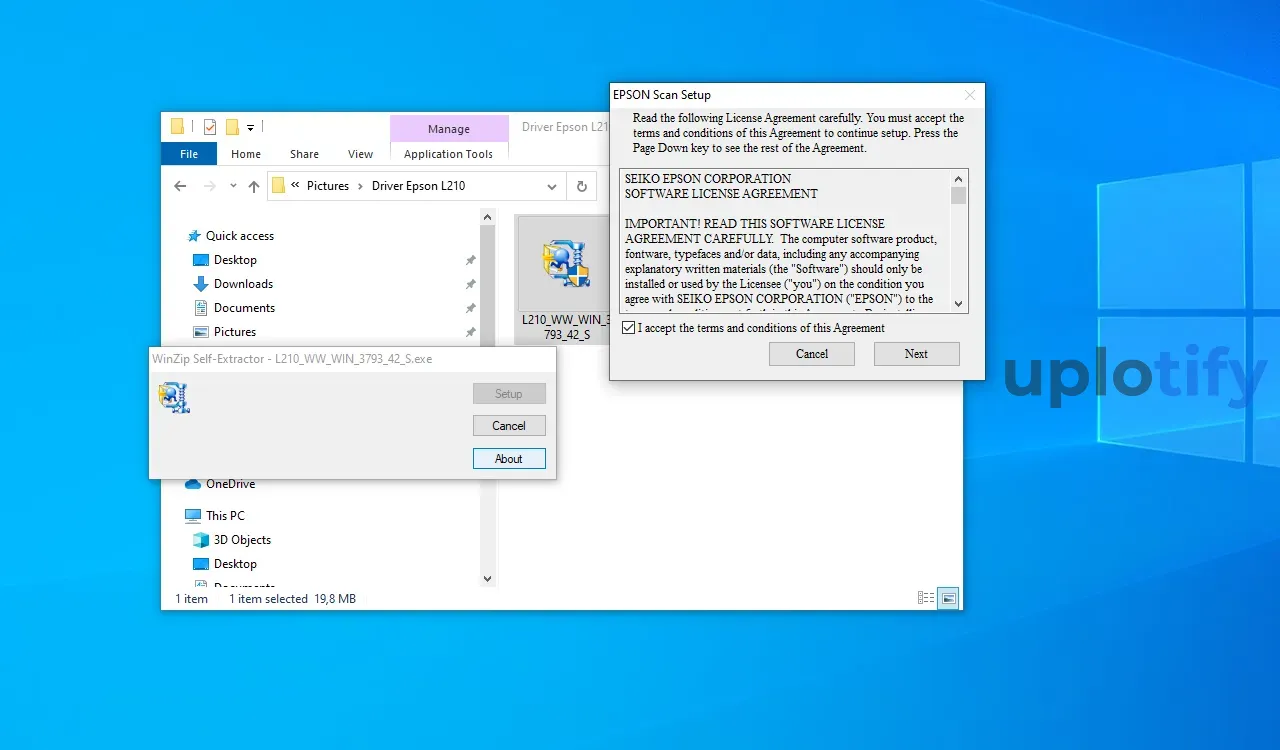Toggle the accept terms and conditions checkbox
The height and width of the screenshot is (750, 1280).
(x=628, y=328)
